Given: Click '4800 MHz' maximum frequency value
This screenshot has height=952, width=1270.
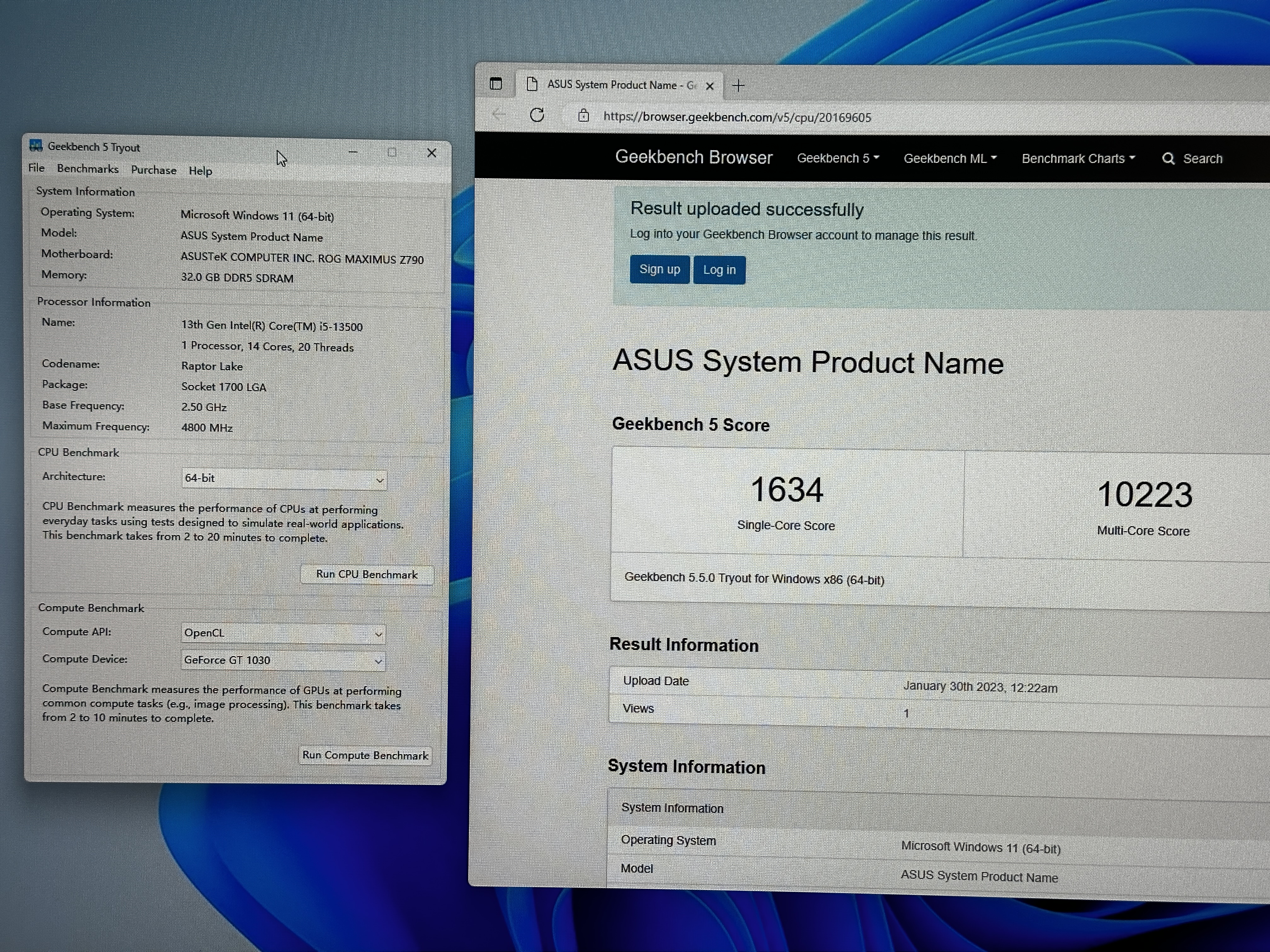Looking at the screenshot, I should [207, 428].
